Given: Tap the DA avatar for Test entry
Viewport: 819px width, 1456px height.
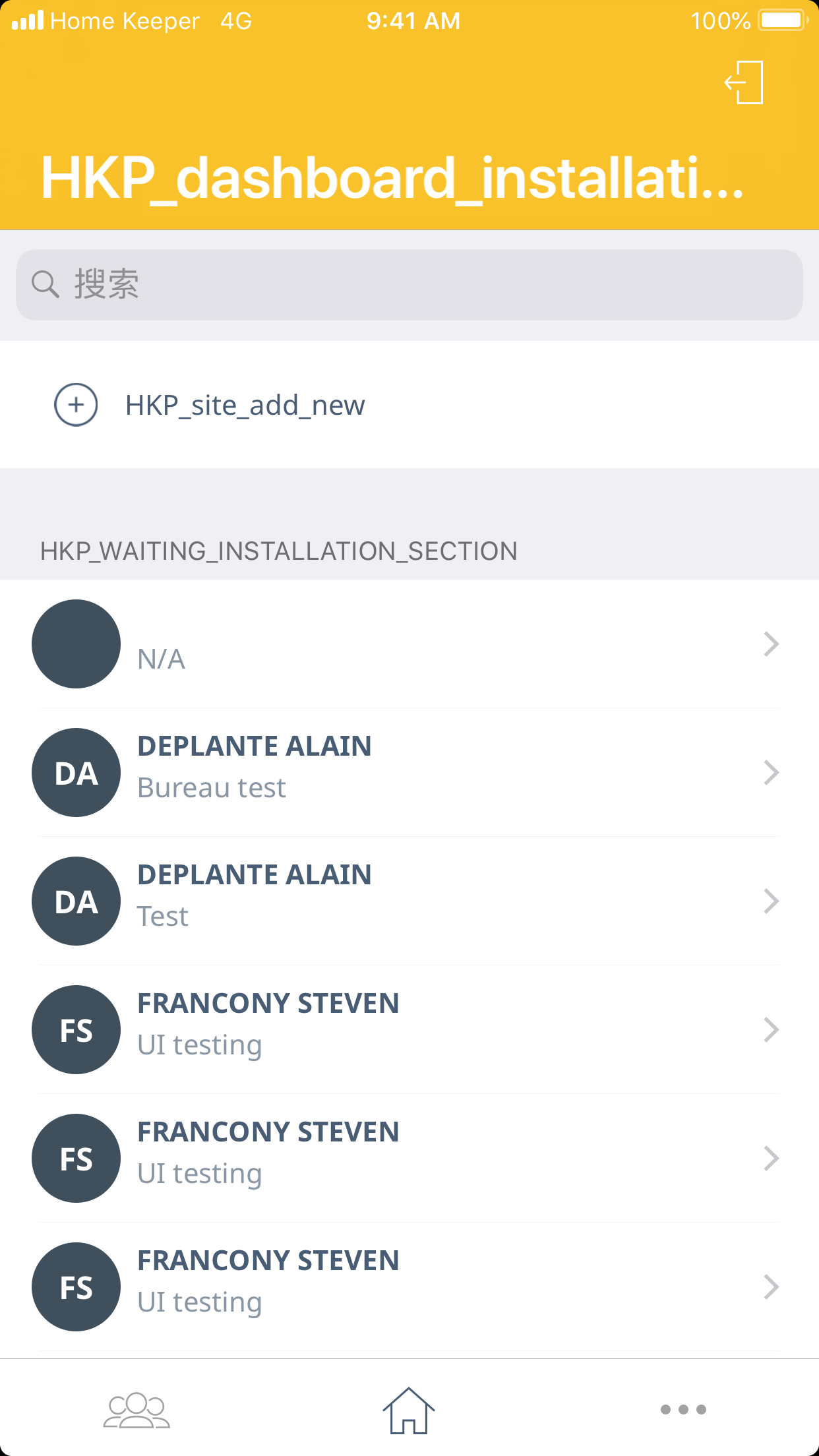Looking at the screenshot, I should [x=76, y=901].
